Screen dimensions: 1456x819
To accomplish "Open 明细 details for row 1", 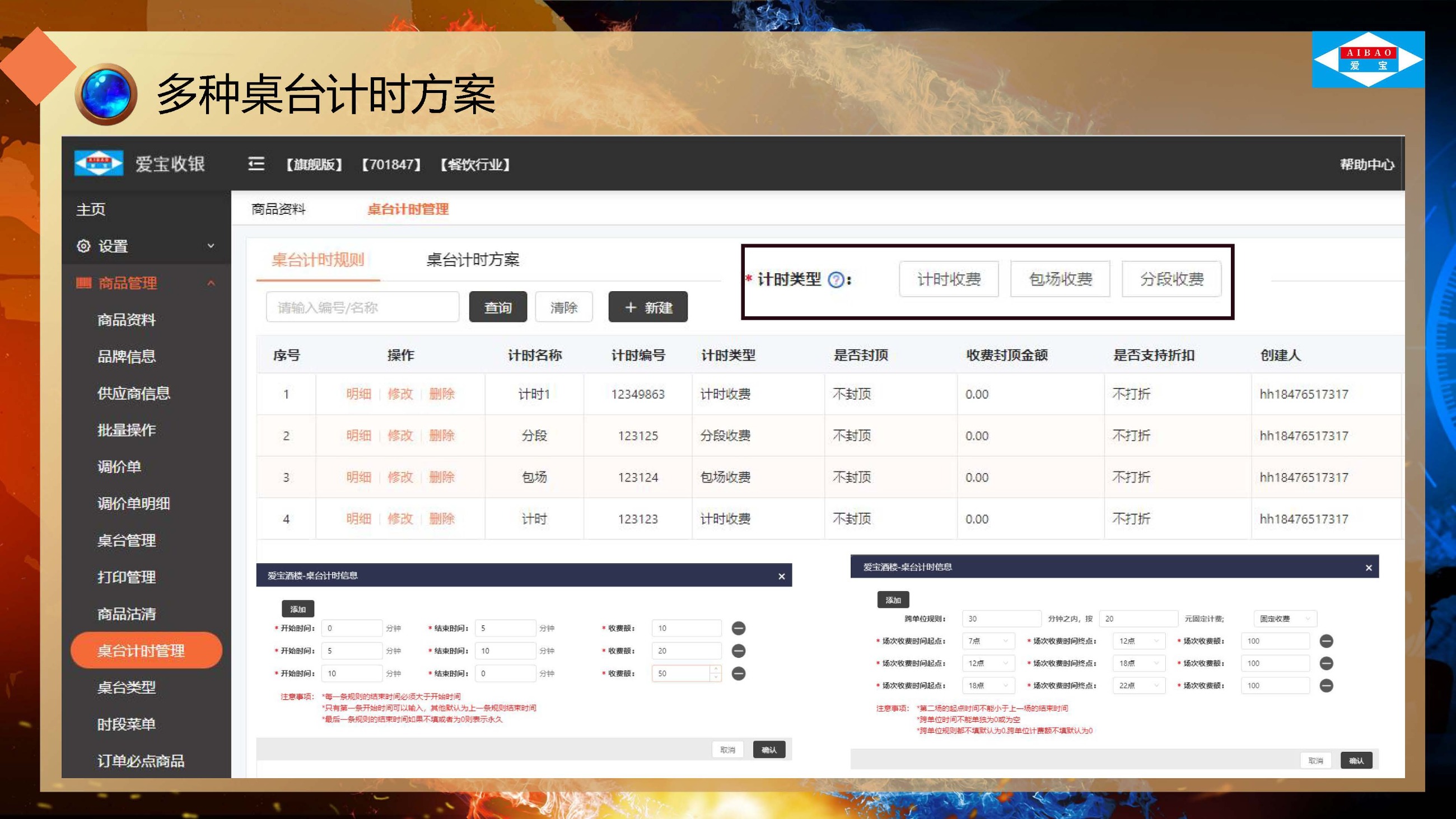I will click(x=358, y=394).
